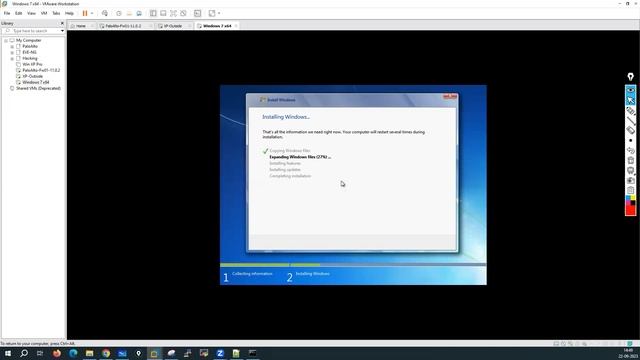640x360 pixels.
Task: Open the Windows Start menu
Action: 8,353
